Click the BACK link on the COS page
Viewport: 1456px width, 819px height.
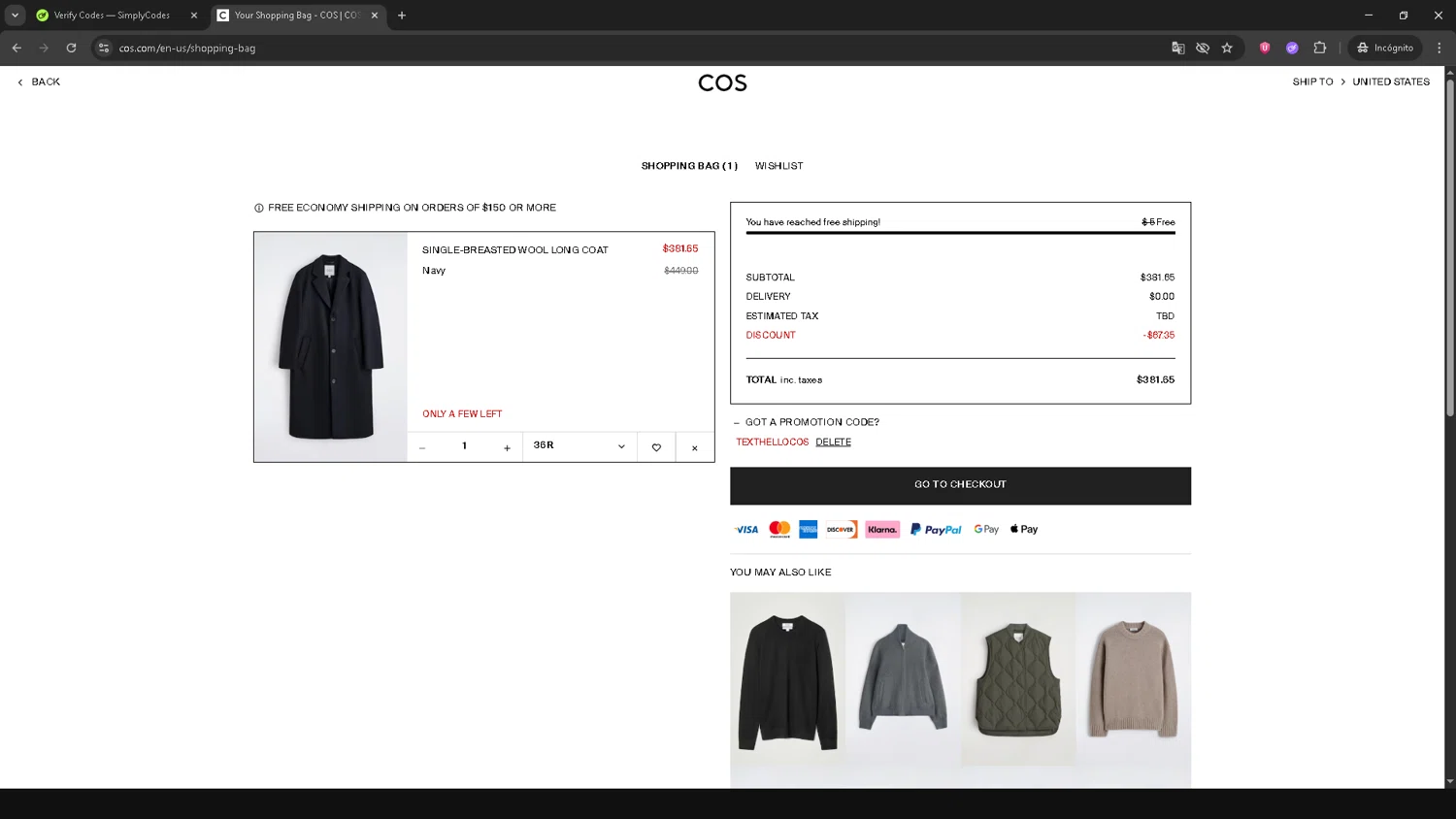pos(39,82)
